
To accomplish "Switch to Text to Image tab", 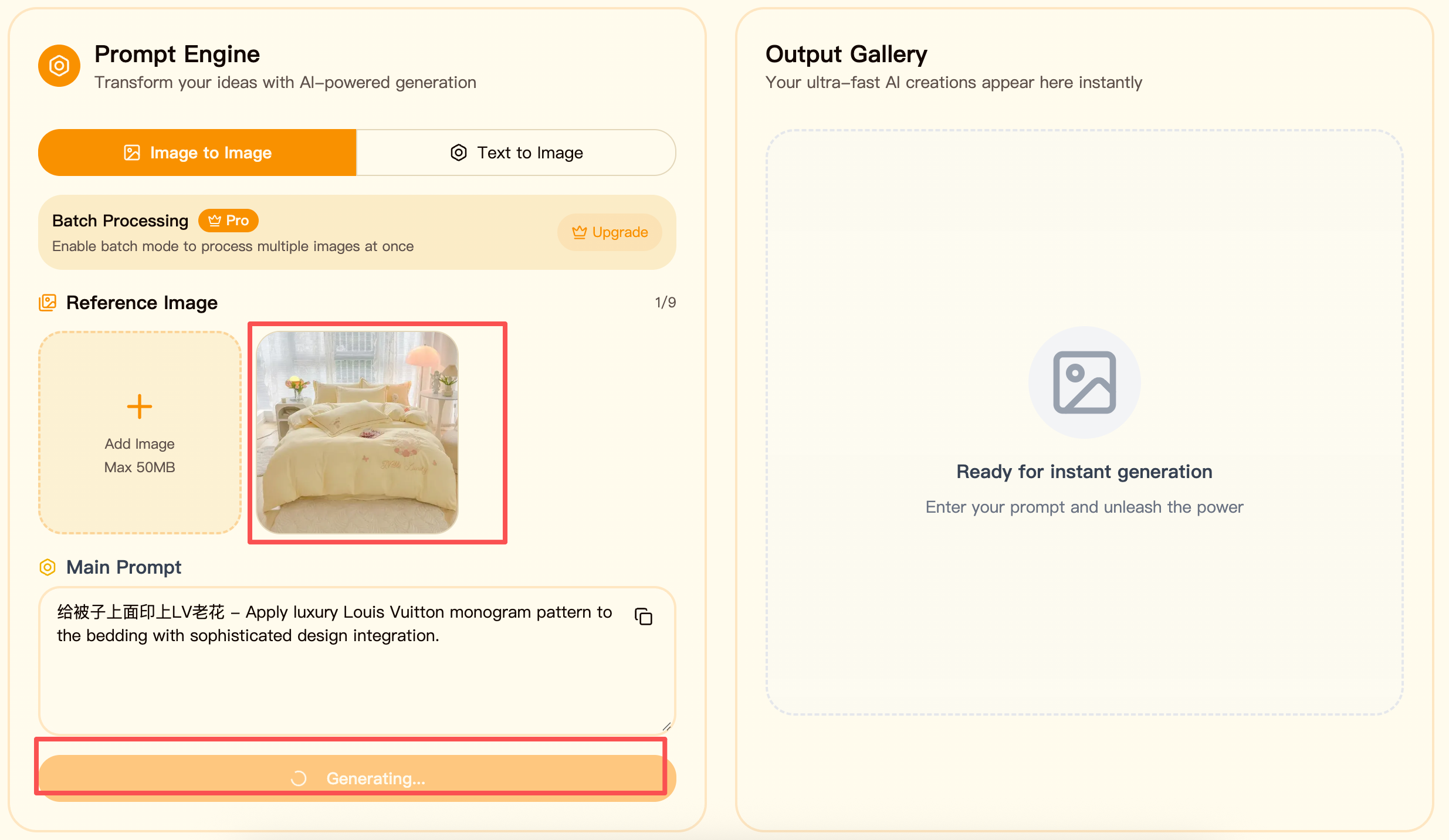I will tap(516, 153).
